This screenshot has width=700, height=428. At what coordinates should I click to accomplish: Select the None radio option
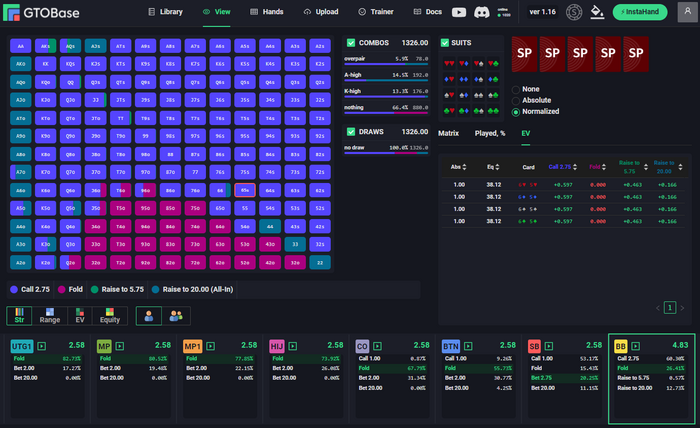516,89
